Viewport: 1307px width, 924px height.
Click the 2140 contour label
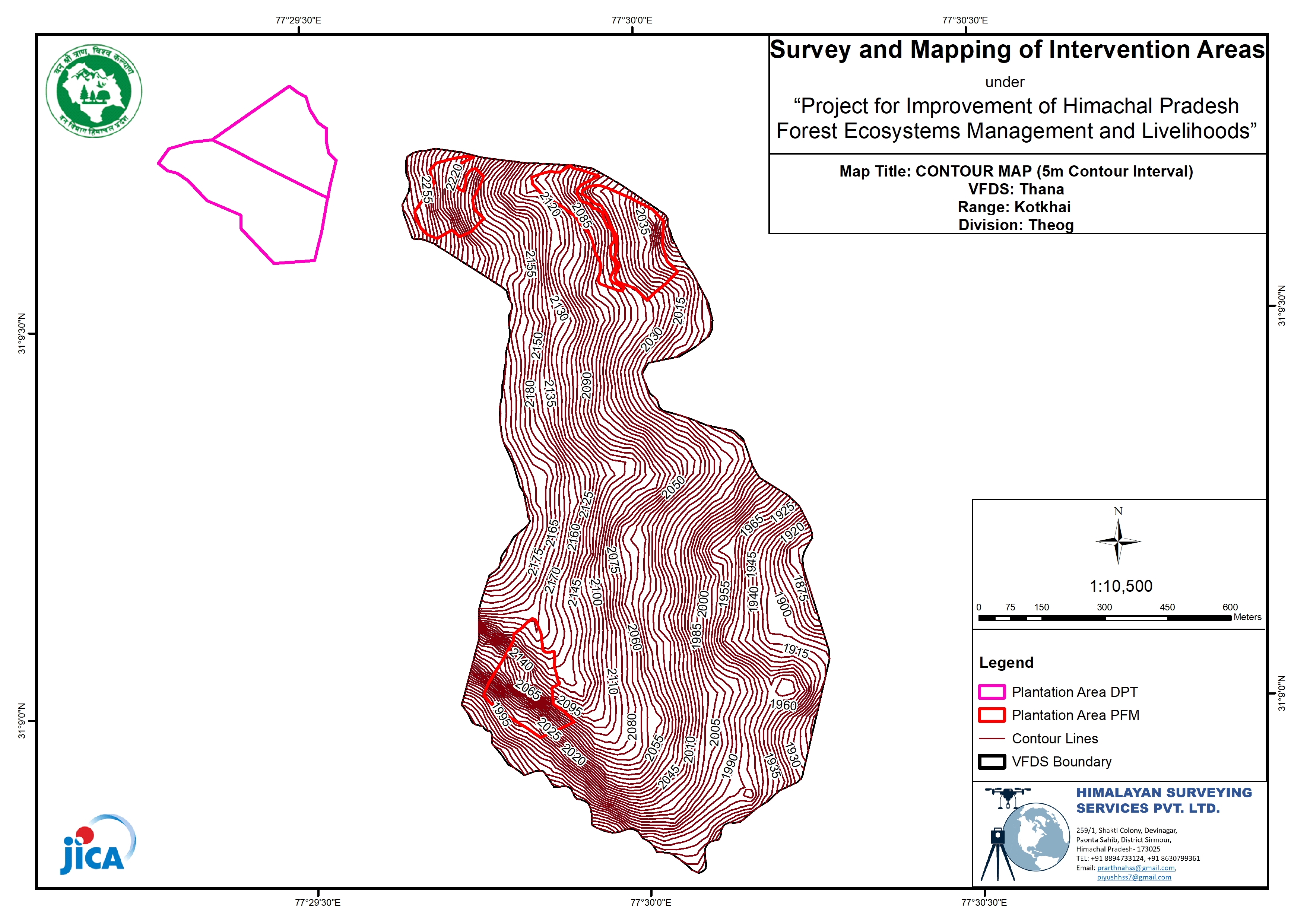(521, 659)
